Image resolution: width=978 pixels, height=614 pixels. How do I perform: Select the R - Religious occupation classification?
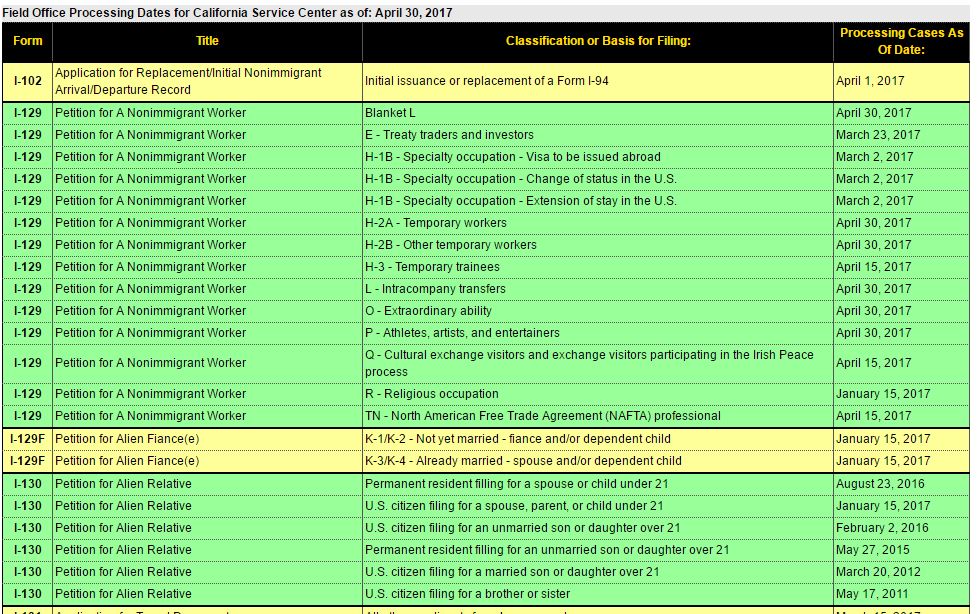coord(431,394)
